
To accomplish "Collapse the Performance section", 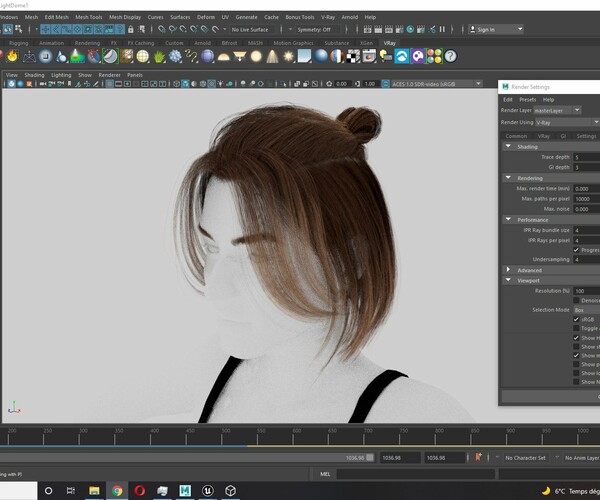I will (508, 220).
